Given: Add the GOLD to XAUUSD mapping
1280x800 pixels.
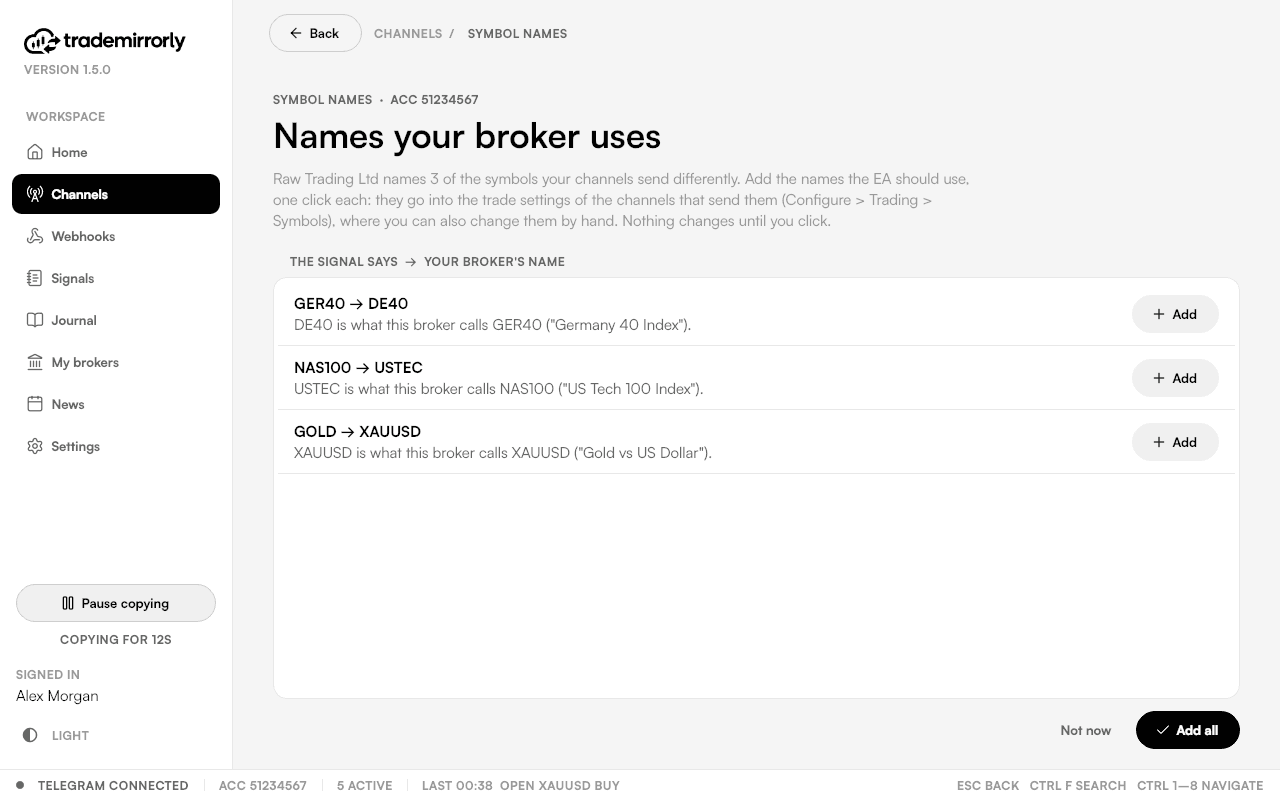Looking at the screenshot, I should pos(1175,442).
